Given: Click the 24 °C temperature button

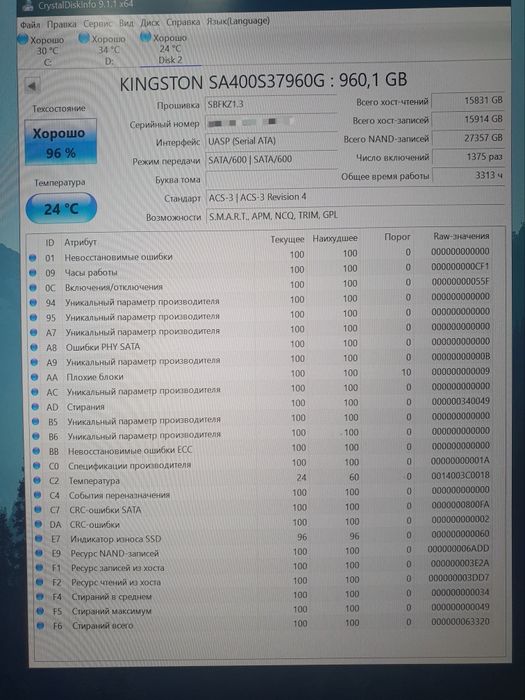Looking at the screenshot, I should click(x=61, y=208).
